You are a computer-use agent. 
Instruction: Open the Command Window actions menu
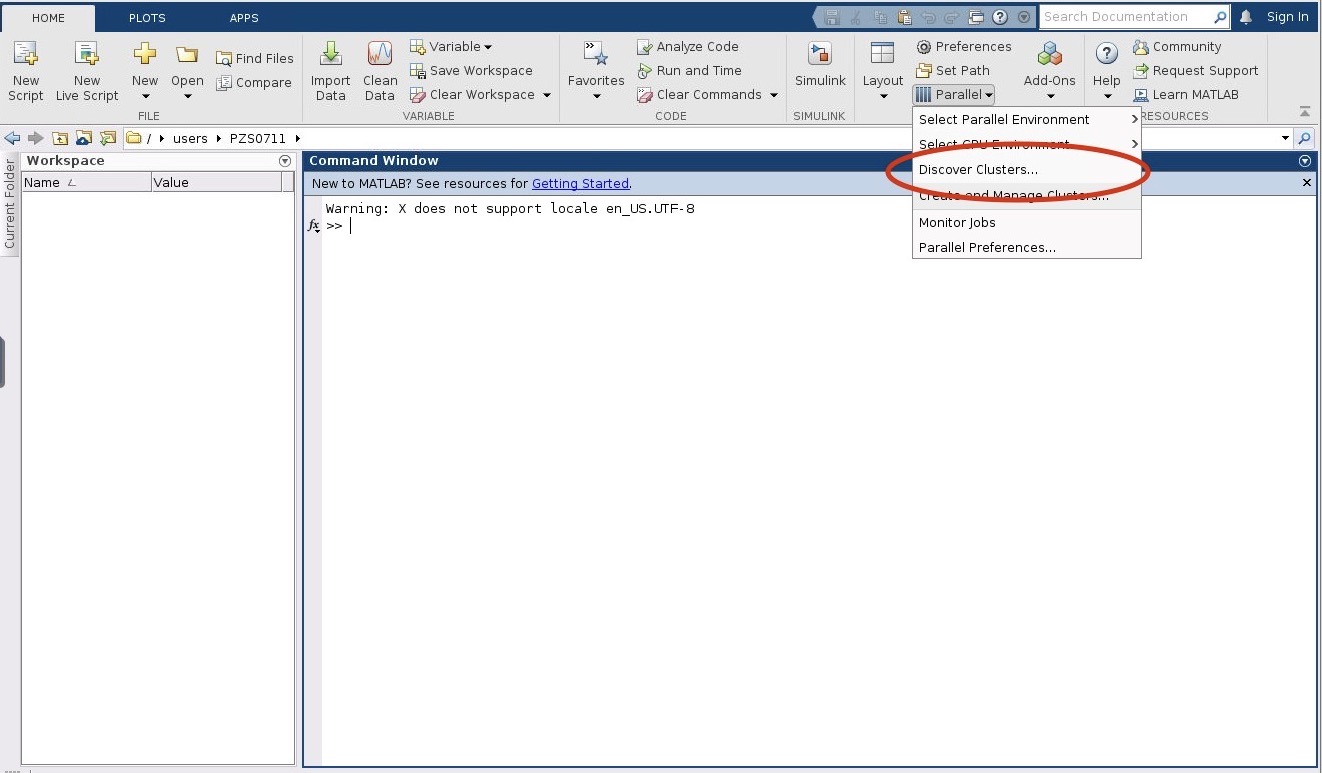coord(1304,161)
